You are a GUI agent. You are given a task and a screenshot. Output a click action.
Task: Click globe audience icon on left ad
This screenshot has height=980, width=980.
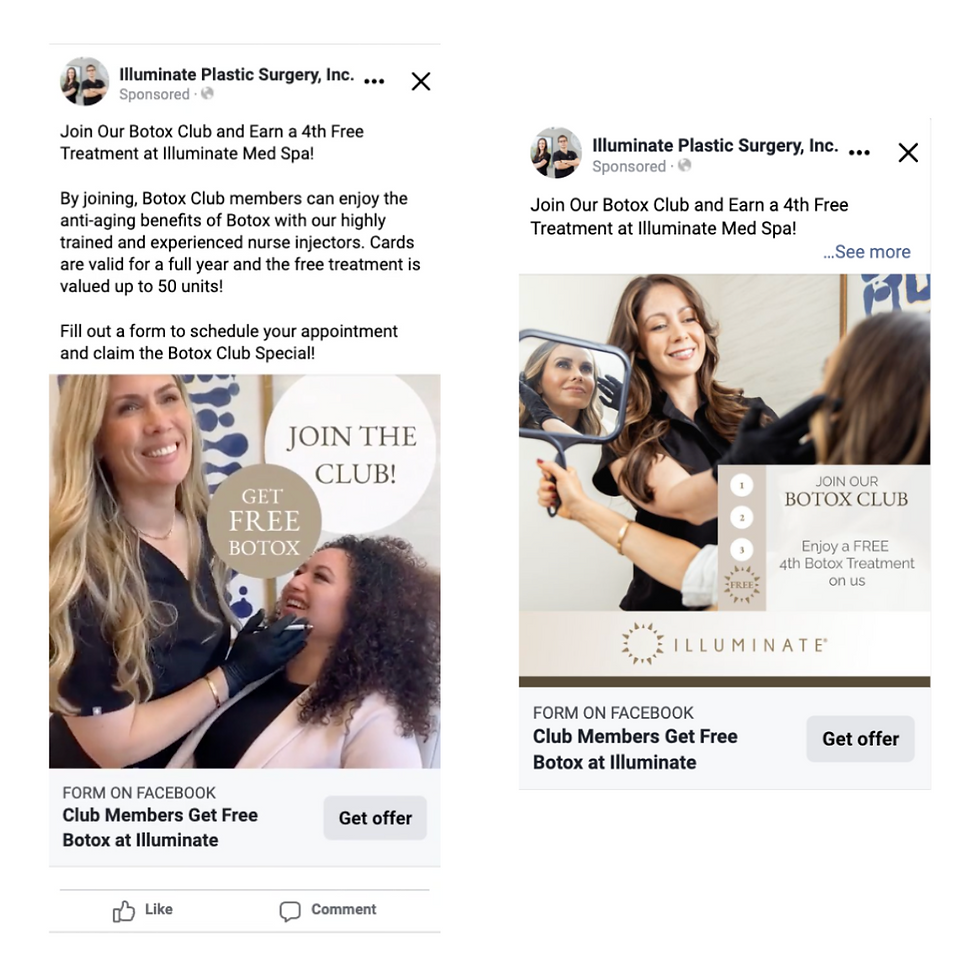pyautogui.click(x=208, y=94)
